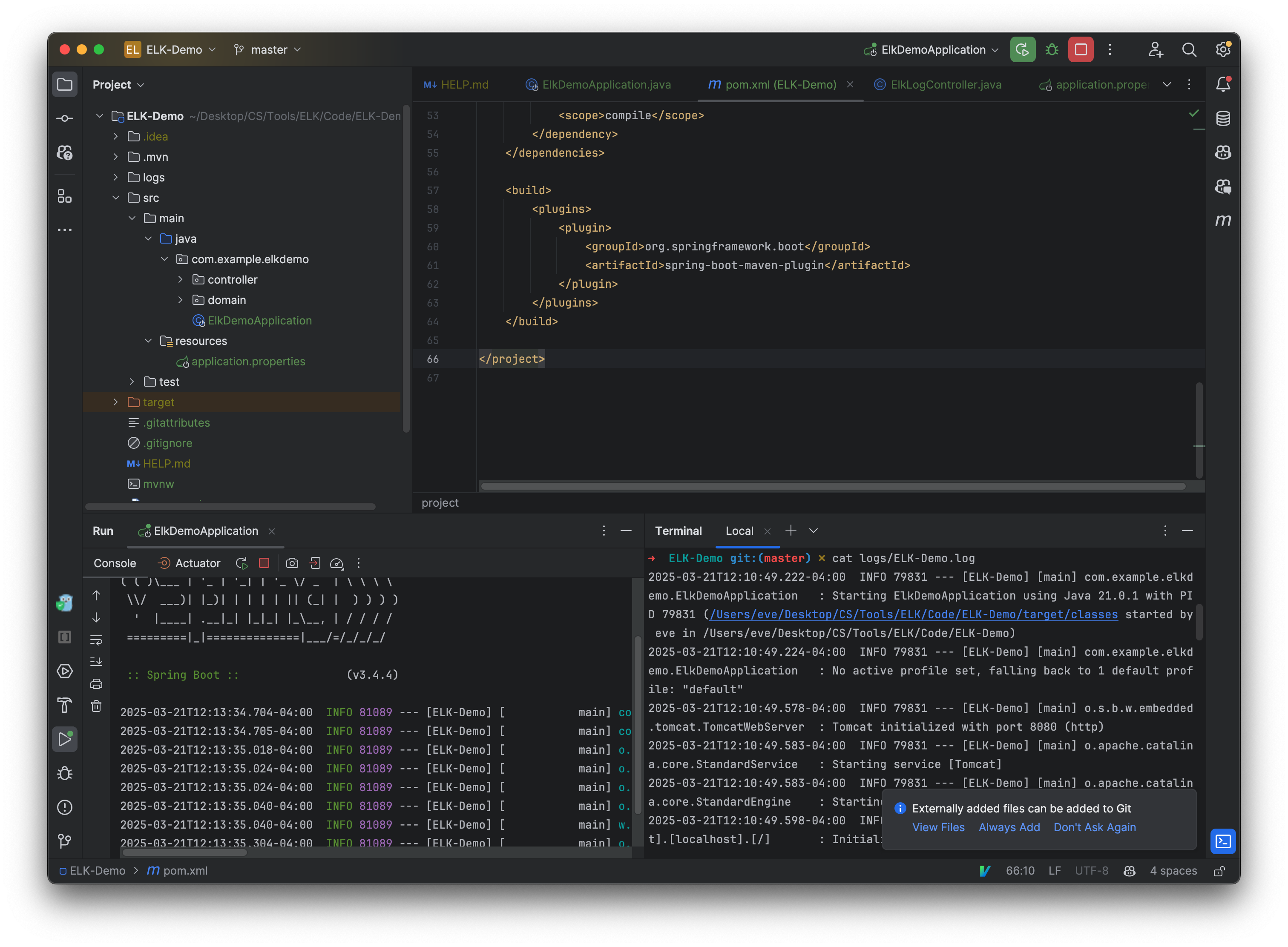Expand the controller package
The image size is (1288, 947).
(x=181, y=279)
